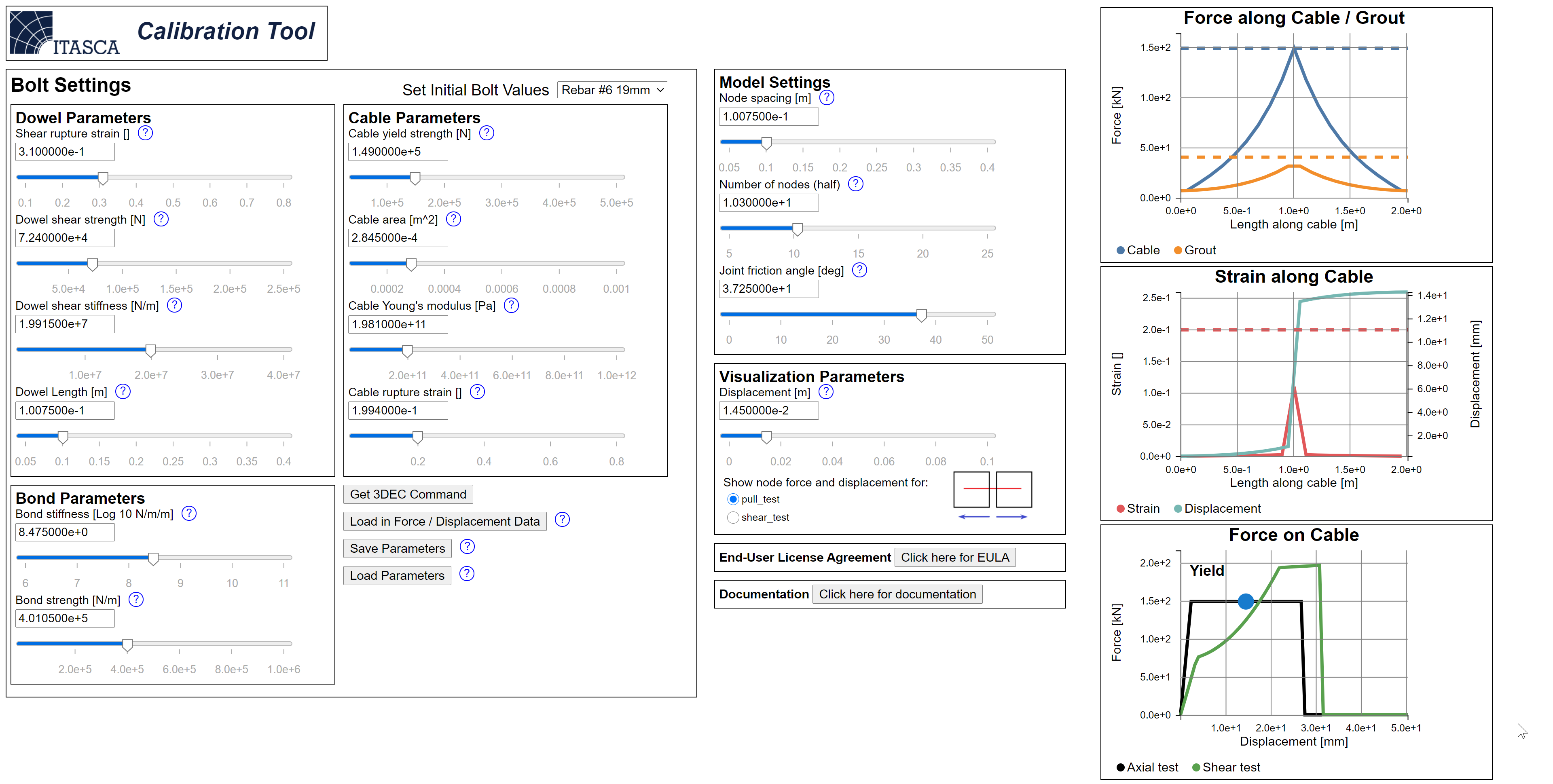Toggle Axial test legend in Force on Cable

pyautogui.click(x=1147, y=767)
